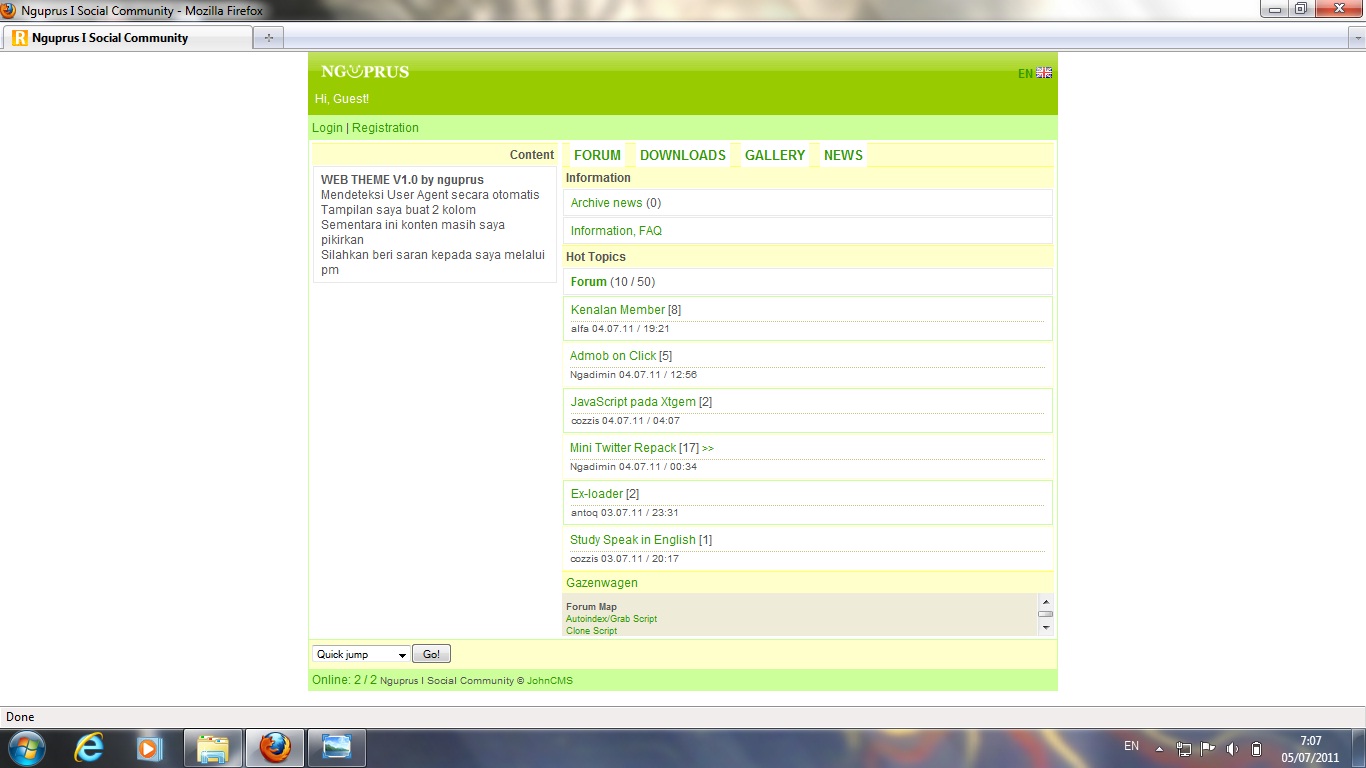Open the GALLERY menu item
The width and height of the screenshot is (1366, 768).
coord(775,155)
